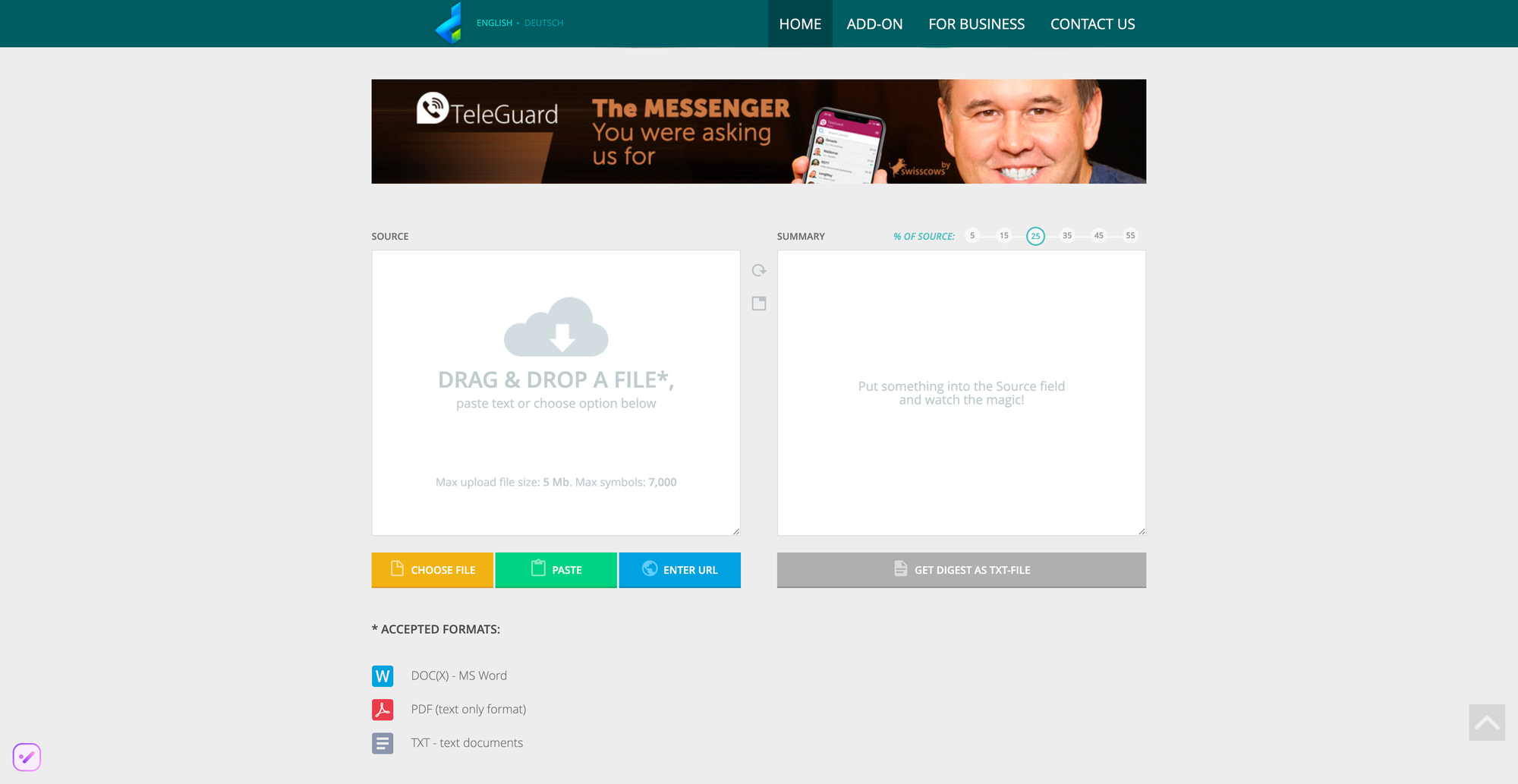1518x784 pixels.
Task: Click the green Paste button
Action: [x=556, y=570]
